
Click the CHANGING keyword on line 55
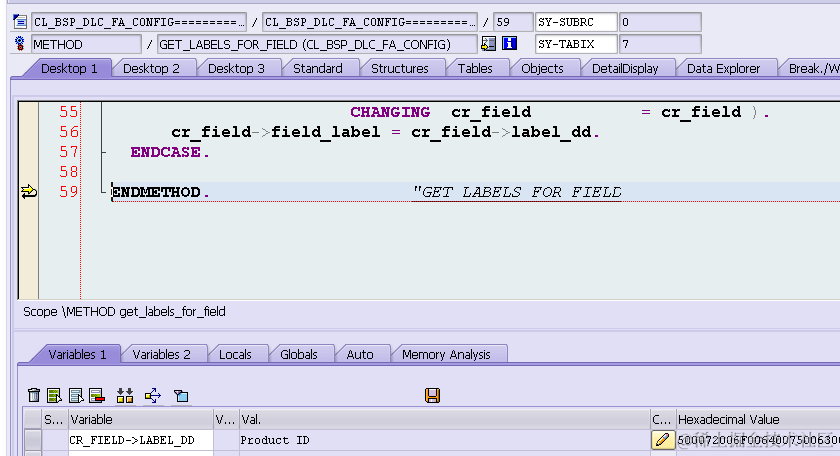point(389,112)
